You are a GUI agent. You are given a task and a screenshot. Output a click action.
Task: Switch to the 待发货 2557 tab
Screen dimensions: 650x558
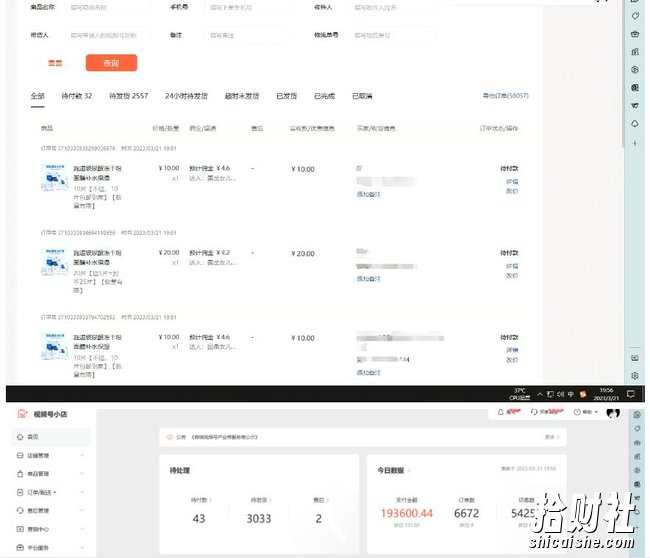(x=129, y=96)
